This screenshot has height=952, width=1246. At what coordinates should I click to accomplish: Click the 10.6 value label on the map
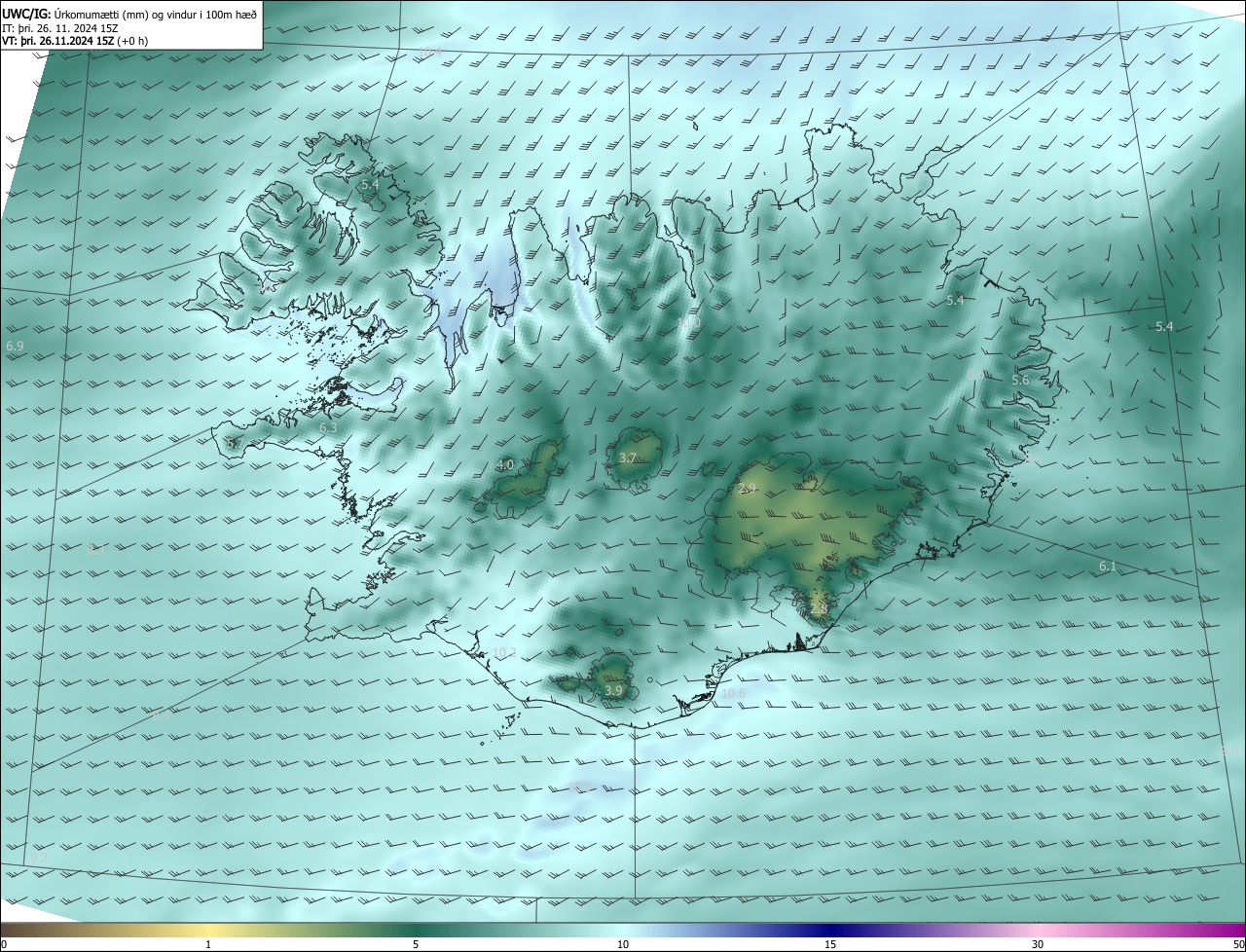tap(733, 694)
